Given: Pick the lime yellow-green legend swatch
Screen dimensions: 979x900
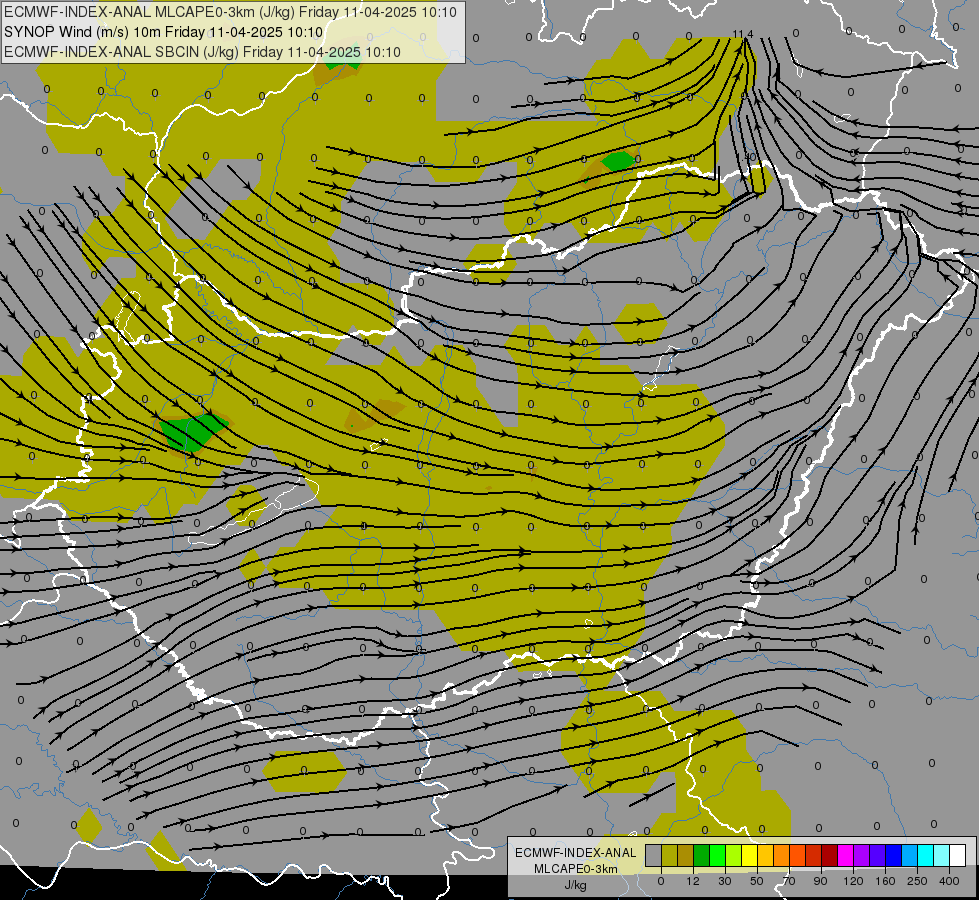Looking at the screenshot, I should tap(734, 856).
